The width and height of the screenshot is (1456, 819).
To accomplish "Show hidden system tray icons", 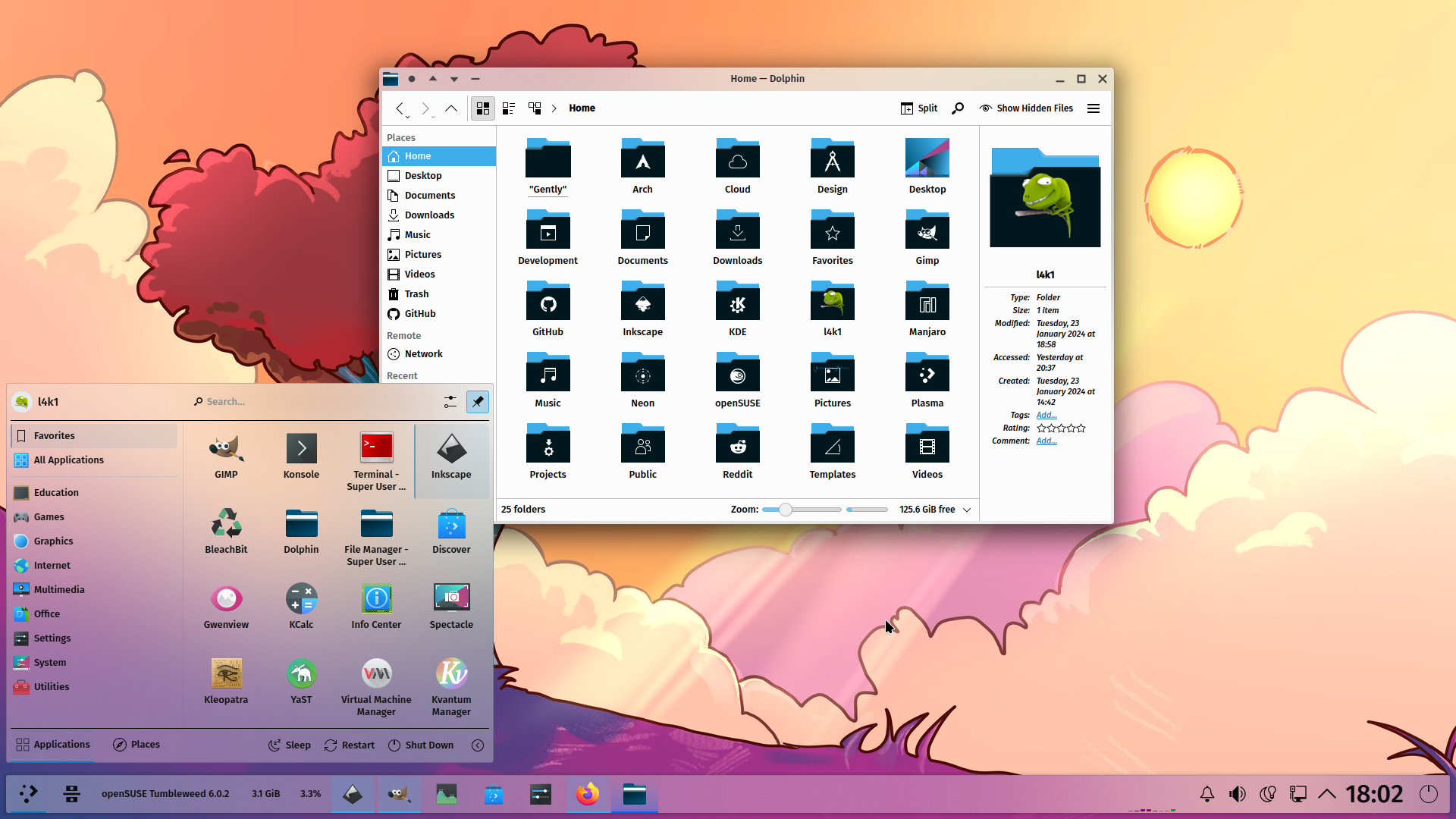I will coord(1327,794).
